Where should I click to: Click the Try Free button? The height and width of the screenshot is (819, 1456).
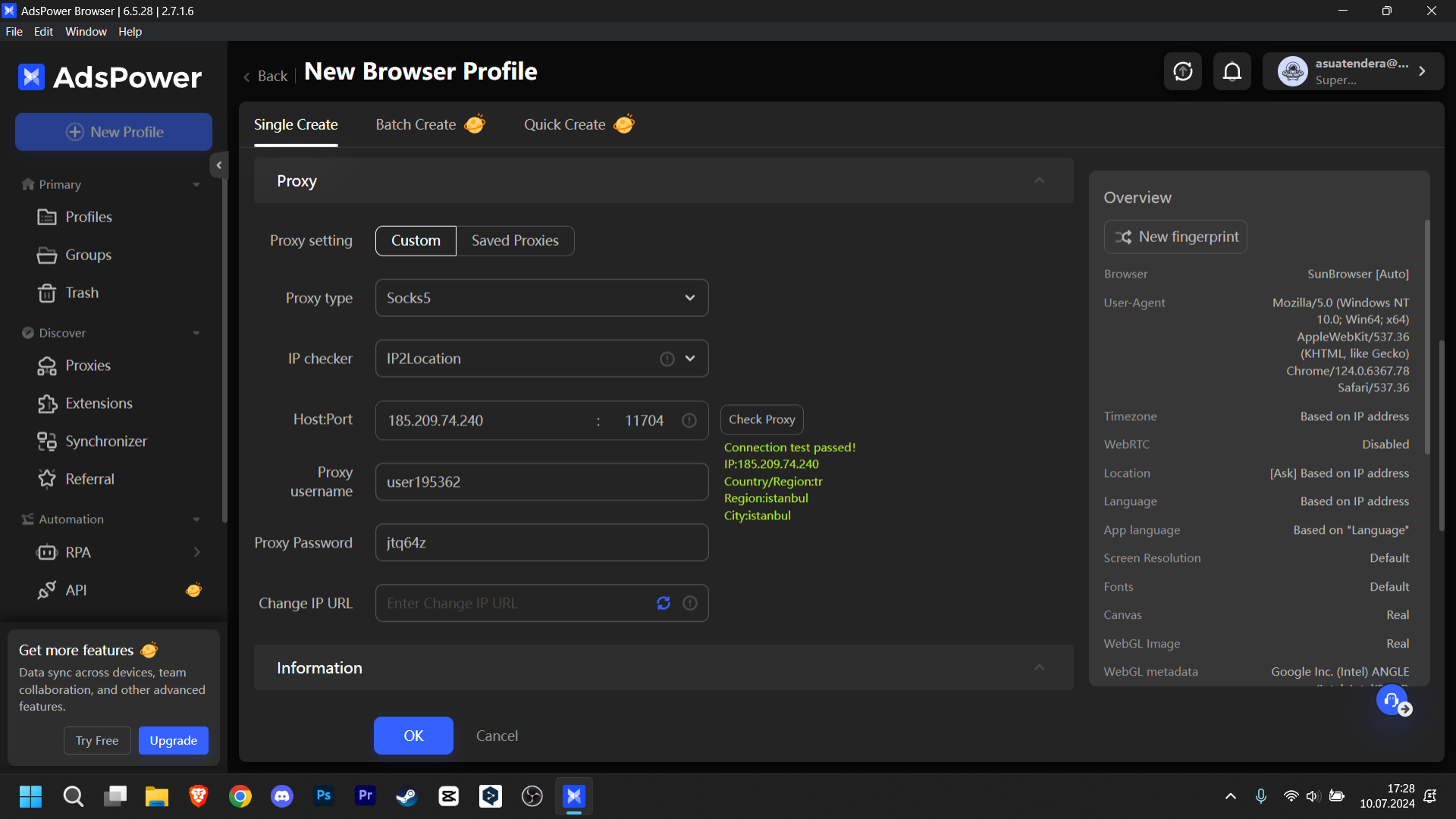point(97,741)
